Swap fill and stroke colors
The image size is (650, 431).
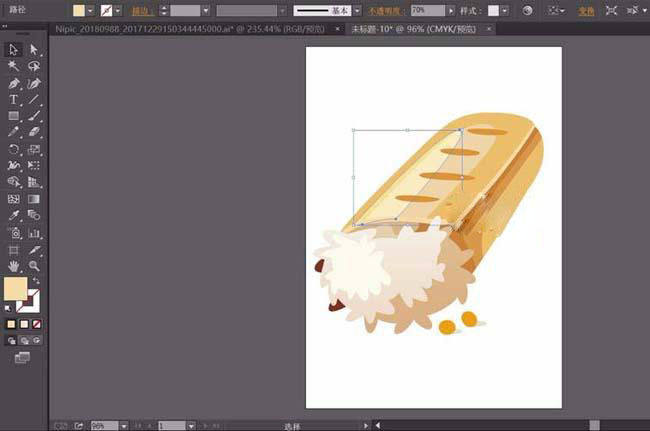click(36, 281)
